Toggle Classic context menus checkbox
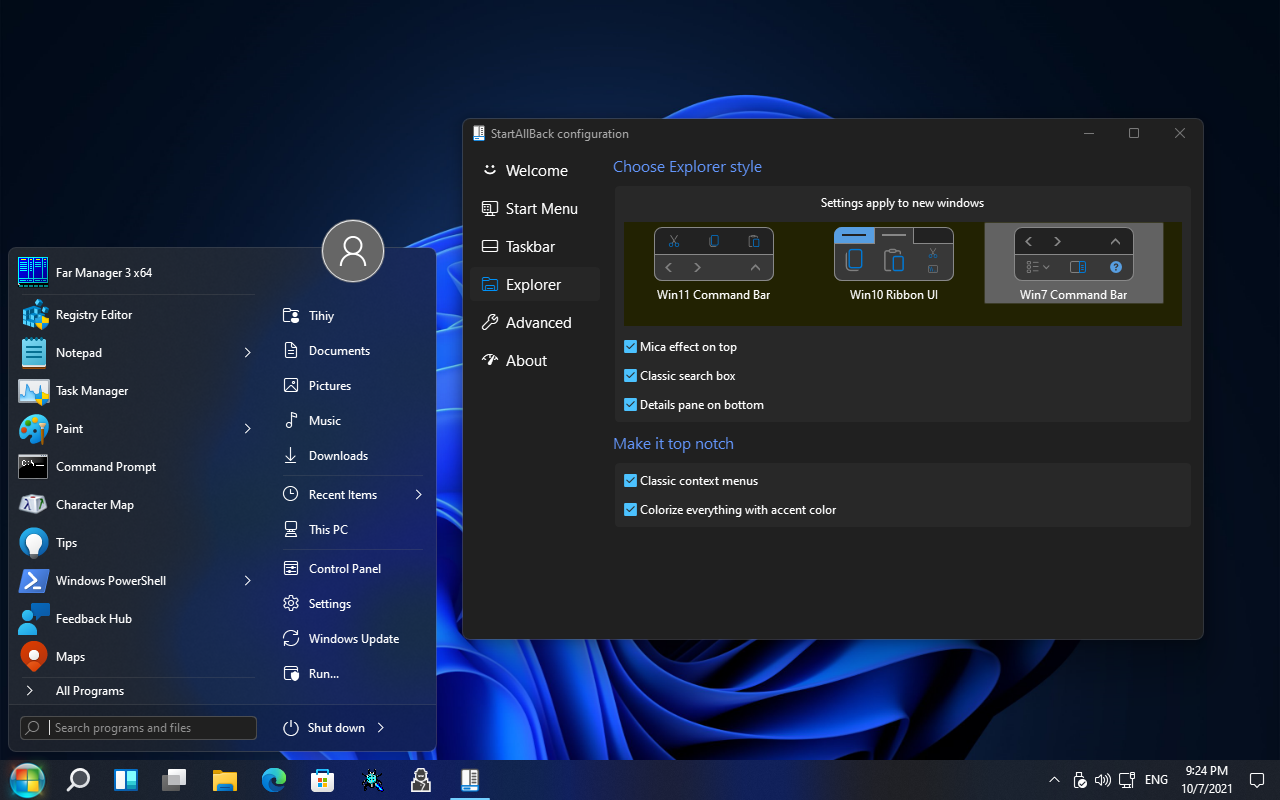 click(x=631, y=481)
